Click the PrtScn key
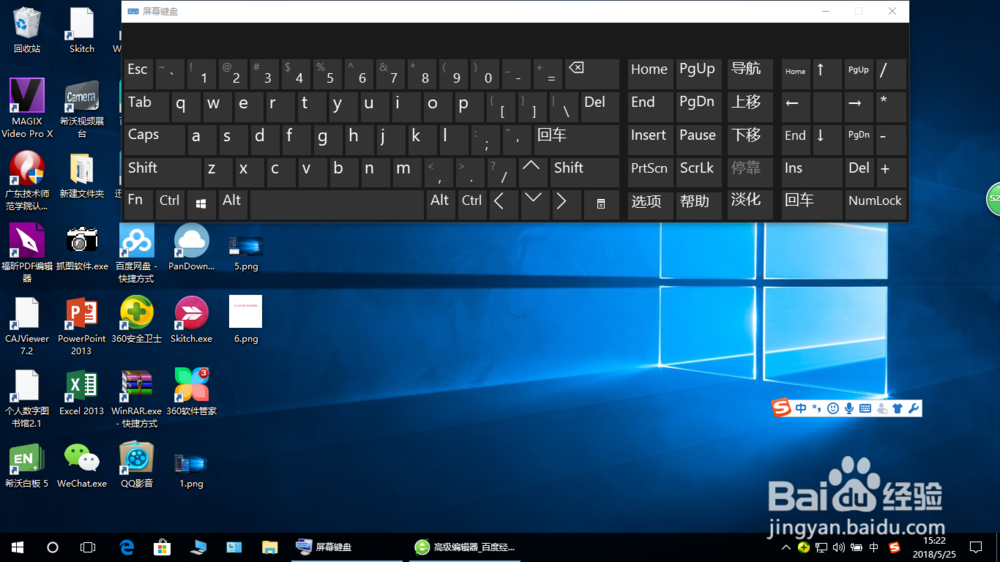The width and height of the screenshot is (1000, 562). pyautogui.click(x=649, y=172)
